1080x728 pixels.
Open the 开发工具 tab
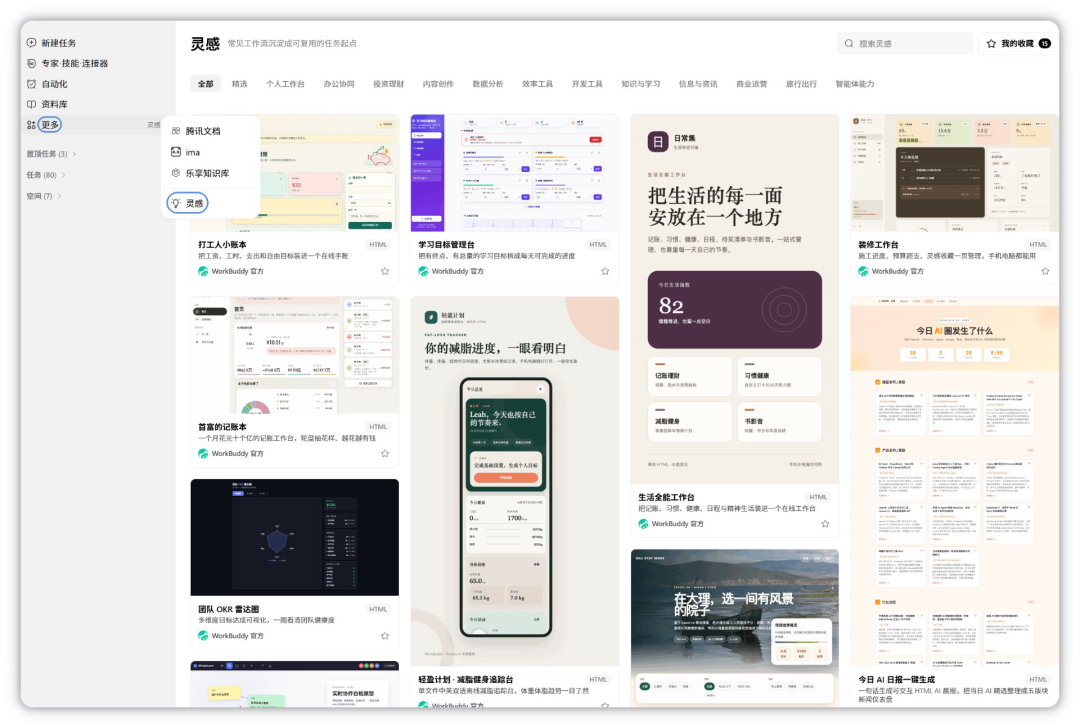pyautogui.click(x=587, y=84)
